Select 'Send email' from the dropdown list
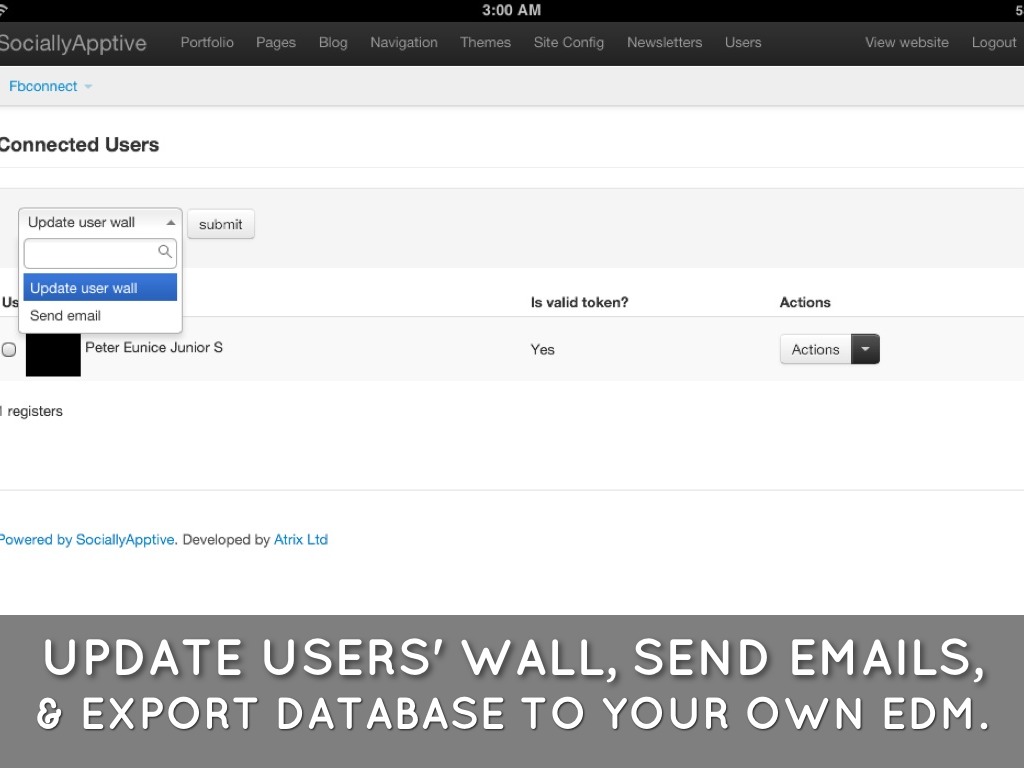Screen dimensions: 1024x768 click(x=66, y=316)
